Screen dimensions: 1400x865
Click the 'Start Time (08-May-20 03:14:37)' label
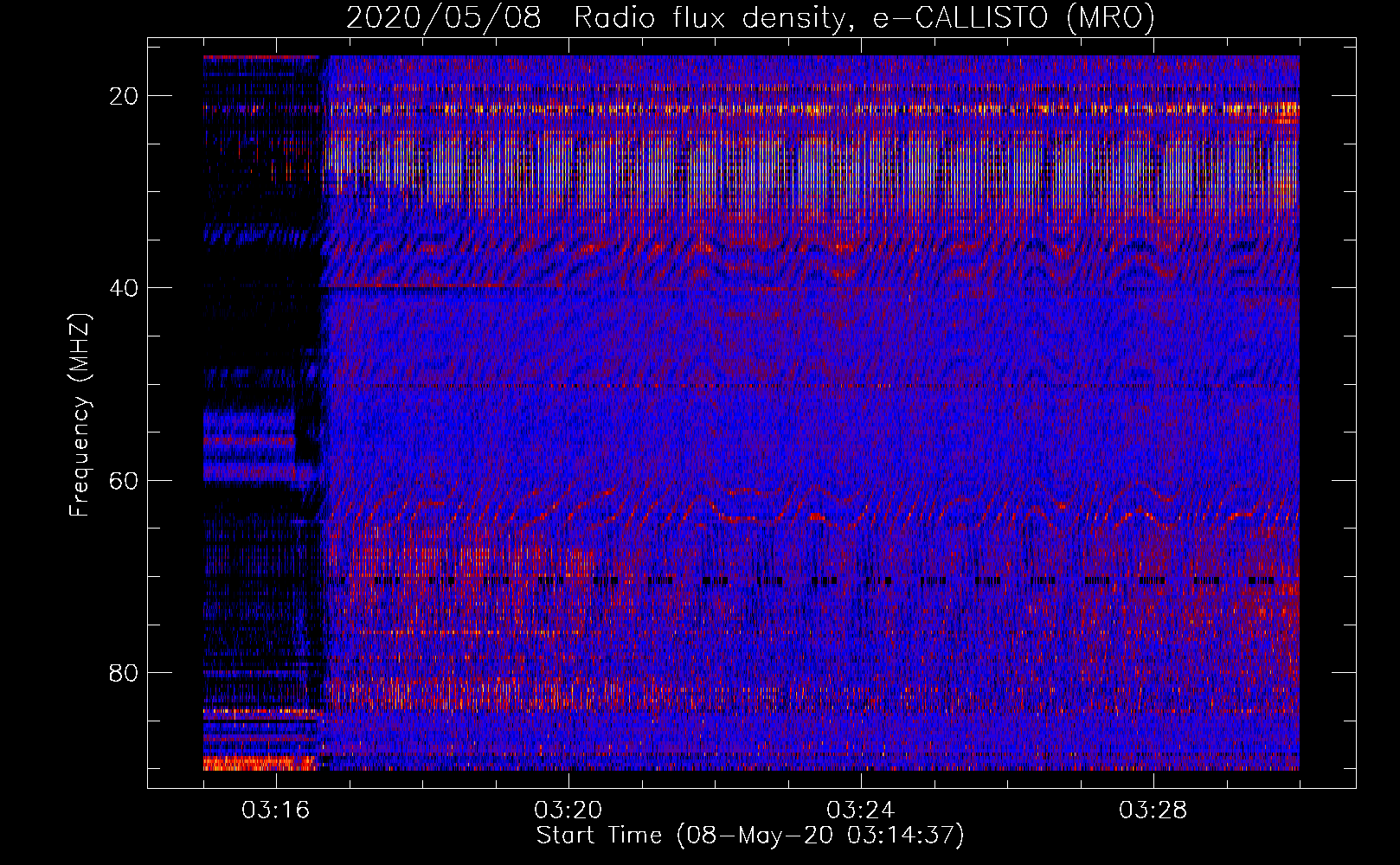tap(750, 836)
